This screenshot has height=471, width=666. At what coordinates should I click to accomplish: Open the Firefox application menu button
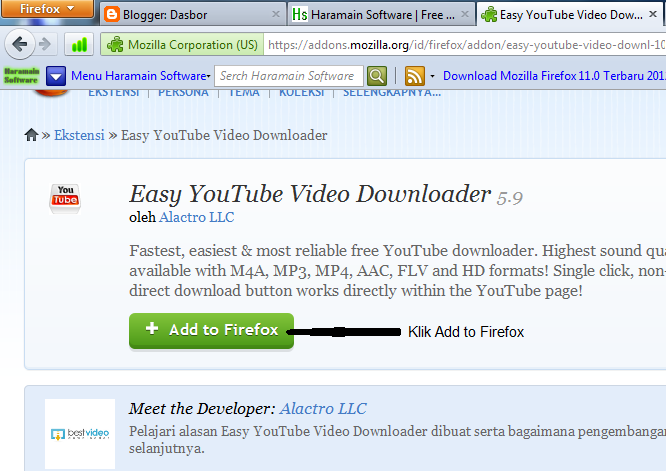(47, 8)
